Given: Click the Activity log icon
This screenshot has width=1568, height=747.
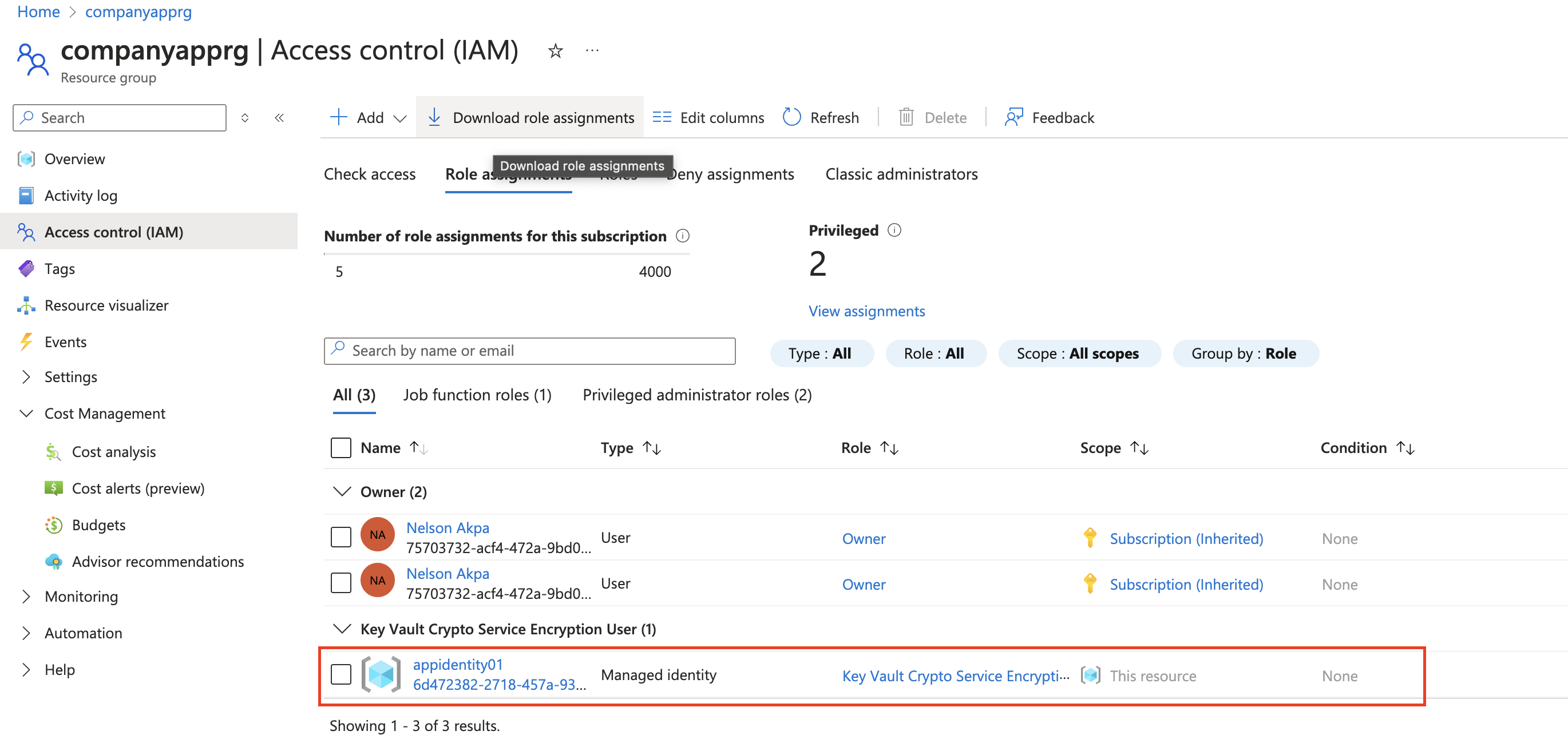Looking at the screenshot, I should [26, 195].
